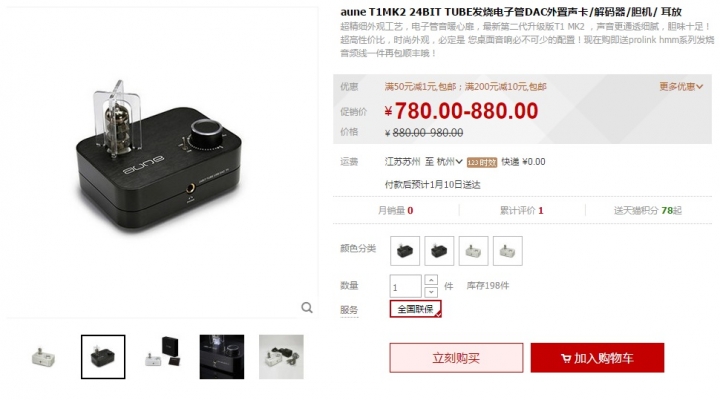
Task: Select the second black color option swatch
Action: 439,251
